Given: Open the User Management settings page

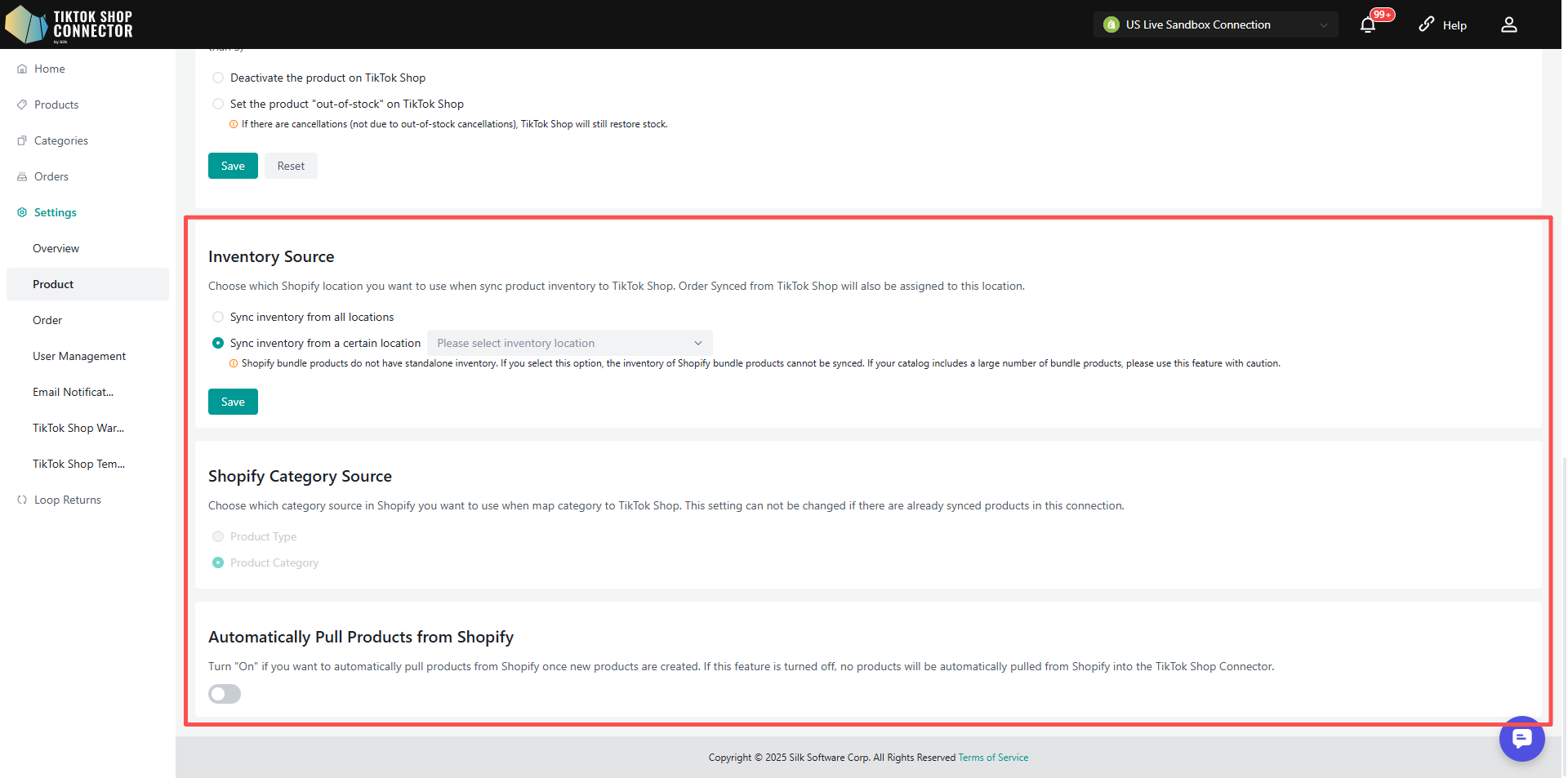Looking at the screenshot, I should [x=79, y=357].
